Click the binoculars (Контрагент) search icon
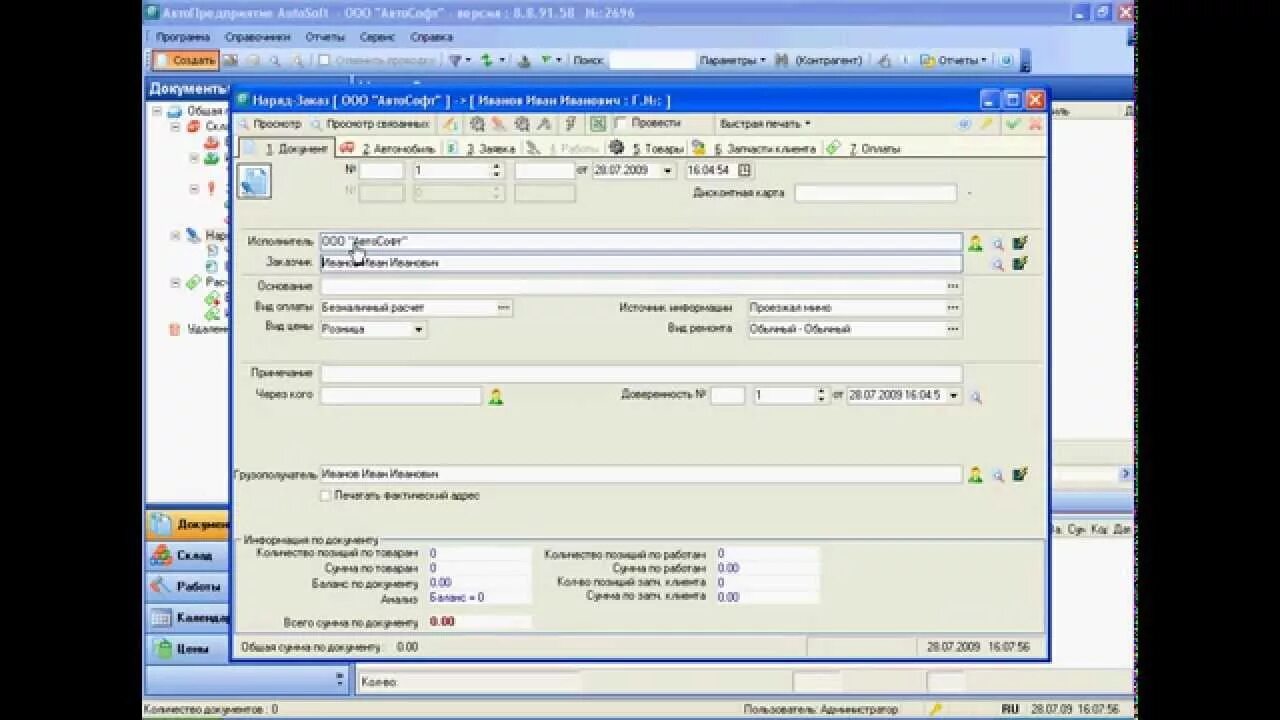The width and height of the screenshot is (1280, 720). click(x=782, y=60)
